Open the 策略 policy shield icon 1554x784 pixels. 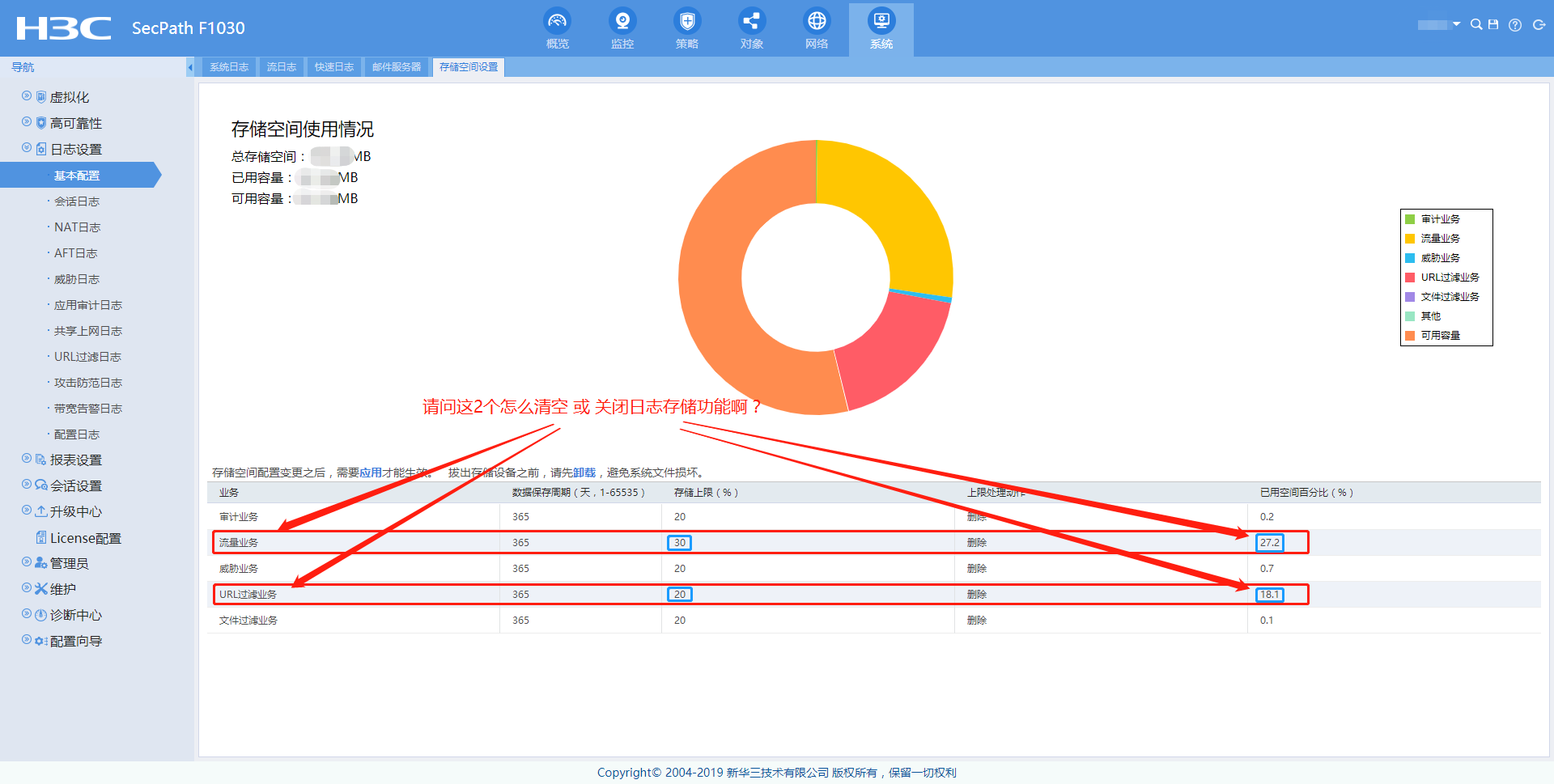point(687,21)
